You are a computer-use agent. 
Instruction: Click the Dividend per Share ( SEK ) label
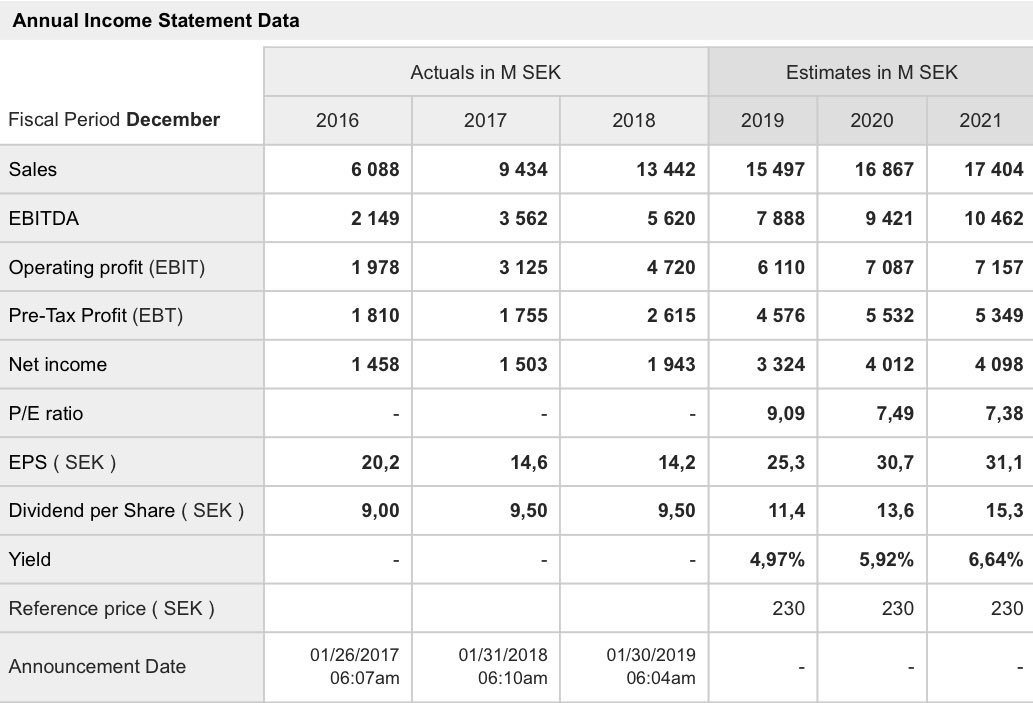click(126, 511)
